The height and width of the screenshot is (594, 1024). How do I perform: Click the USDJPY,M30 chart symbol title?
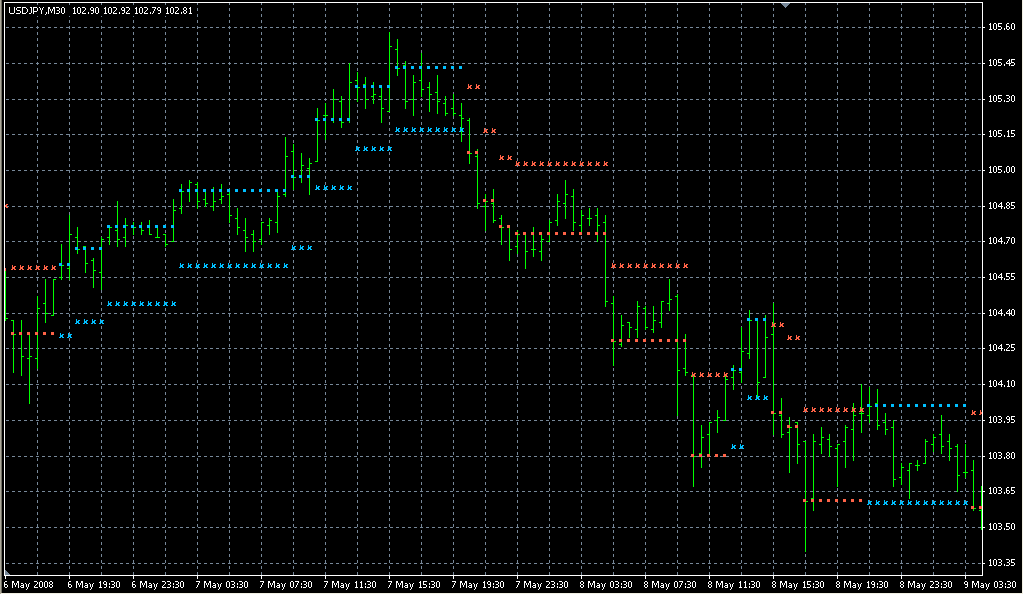[37, 11]
